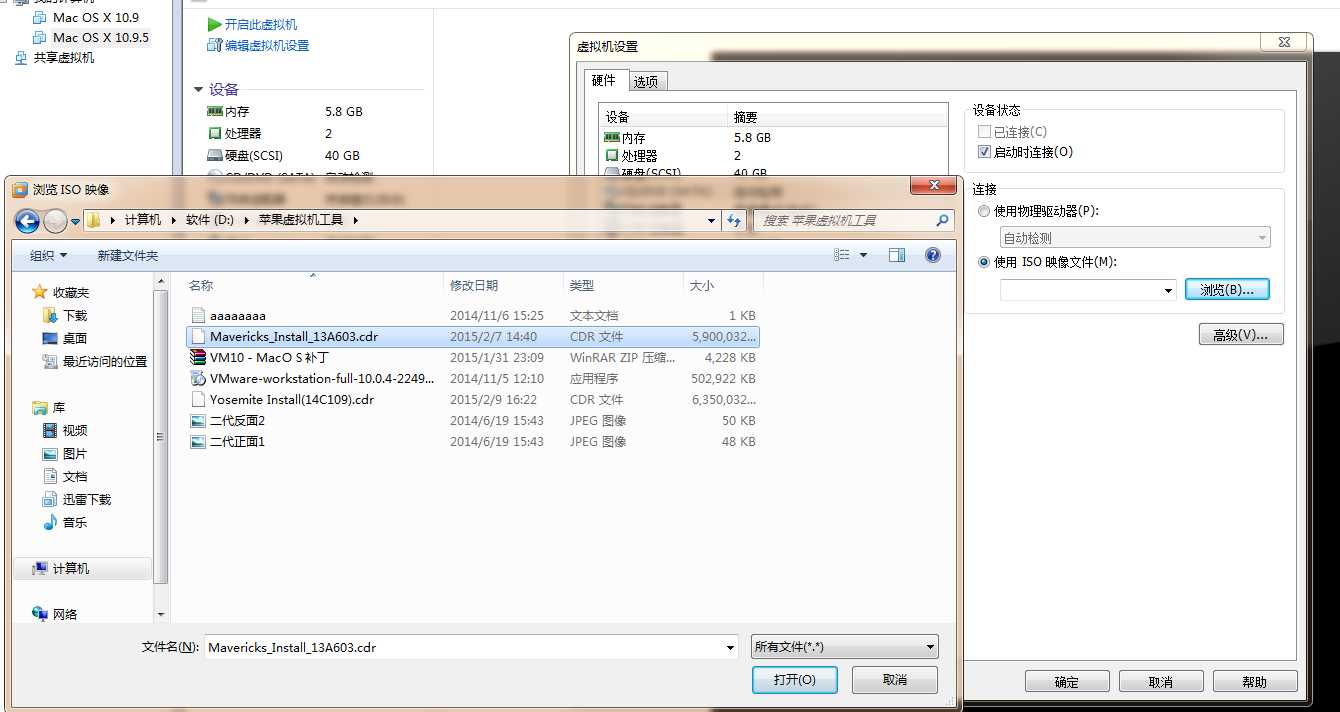Viewport: 1340px width, 712px height.
Task: Select the 库 libraries node
Action: pyautogui.click(x=49, y=407)
